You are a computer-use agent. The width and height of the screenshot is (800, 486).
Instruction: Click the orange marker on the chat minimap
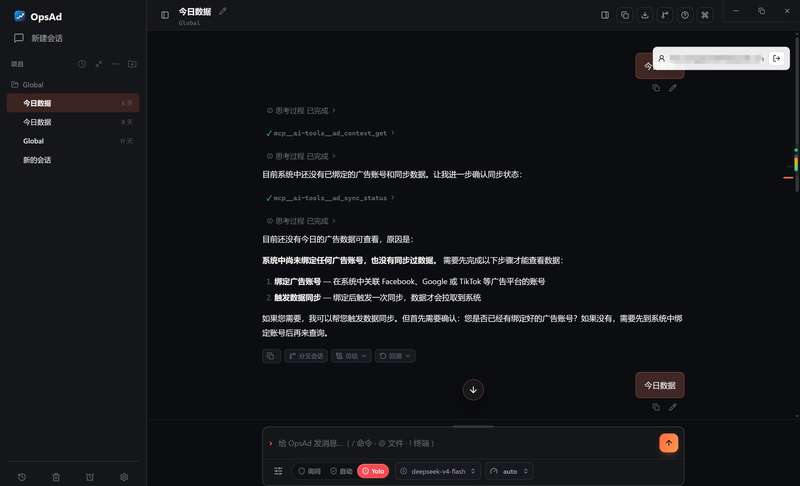[x=788, y=177]
